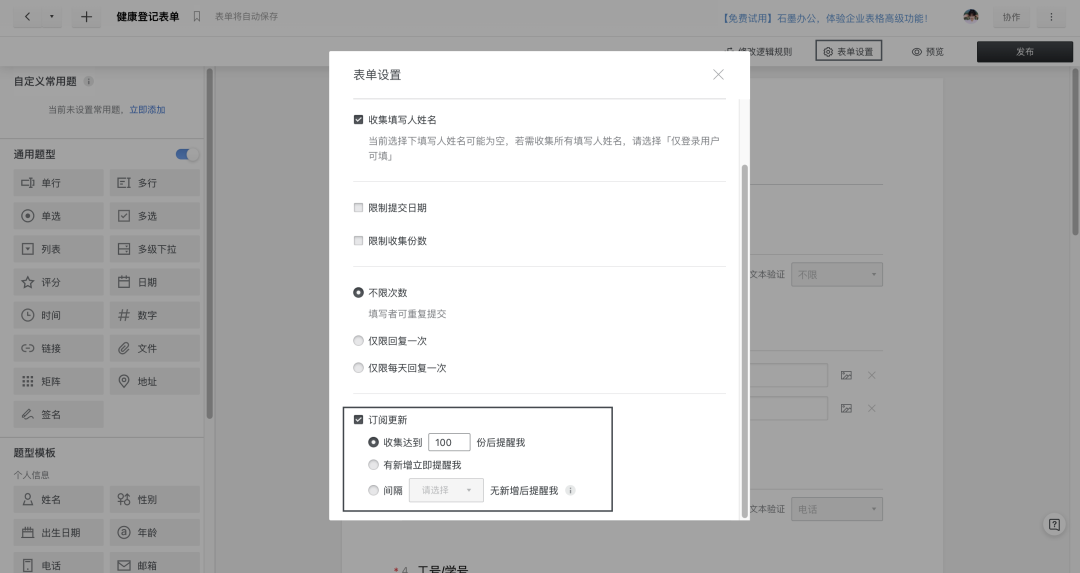Add the address (地址) question type

[x=154, y=381]
